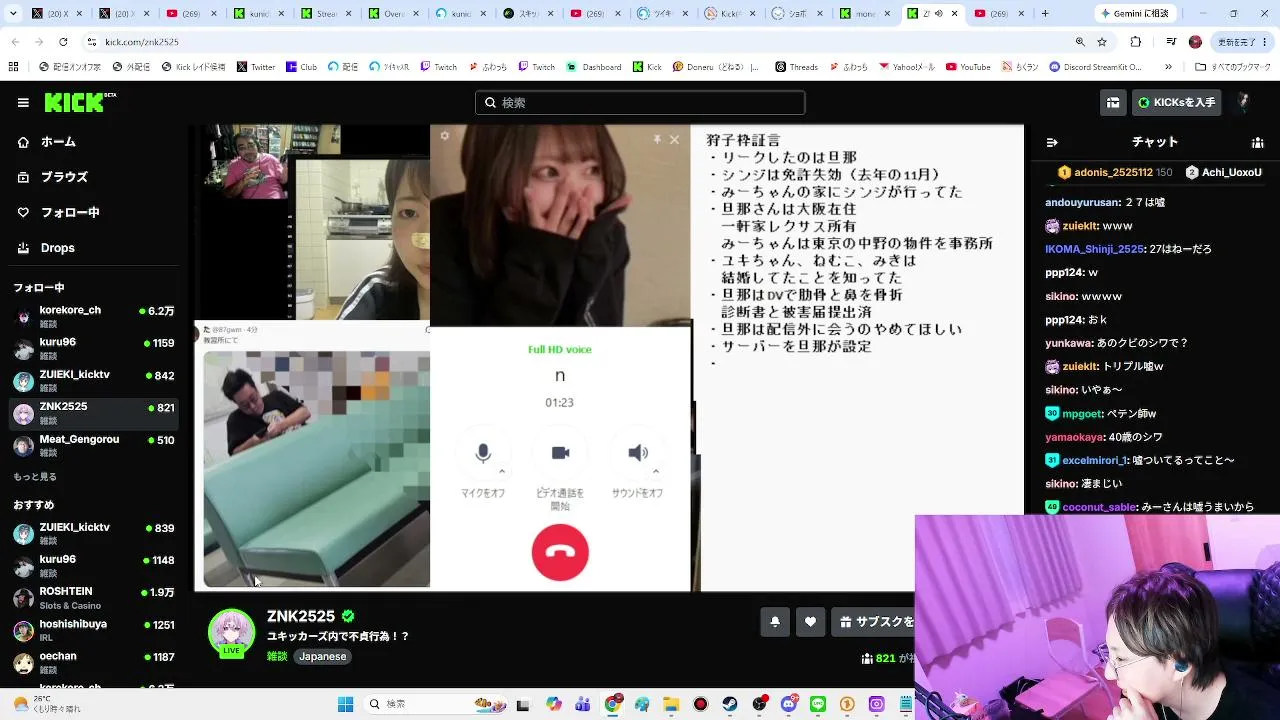Open Discord from the taskbar

click(x=789, y=704)
